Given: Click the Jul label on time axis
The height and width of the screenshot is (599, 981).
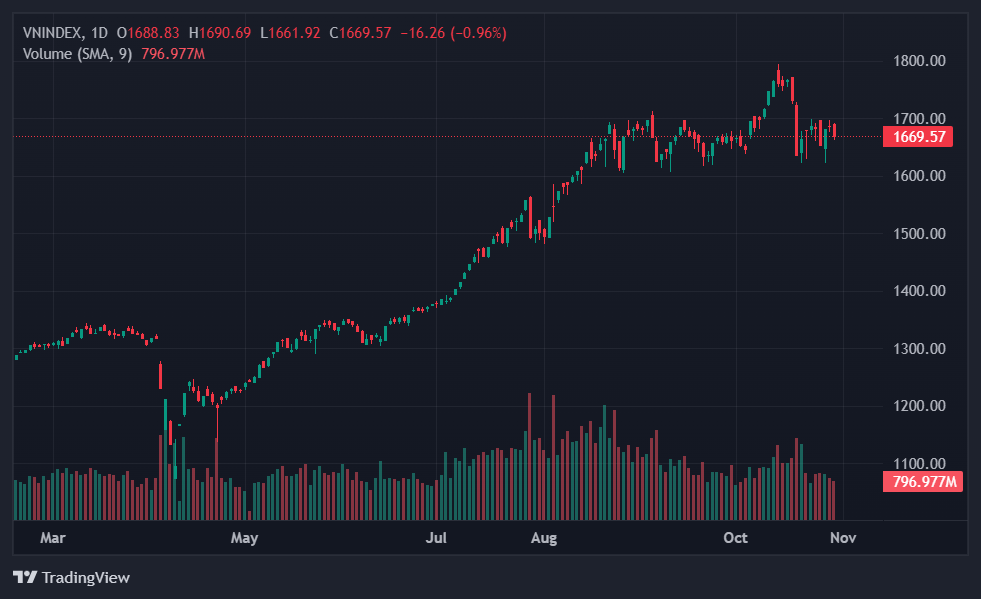Looking at the screenshot, I should tap(436, 538).
